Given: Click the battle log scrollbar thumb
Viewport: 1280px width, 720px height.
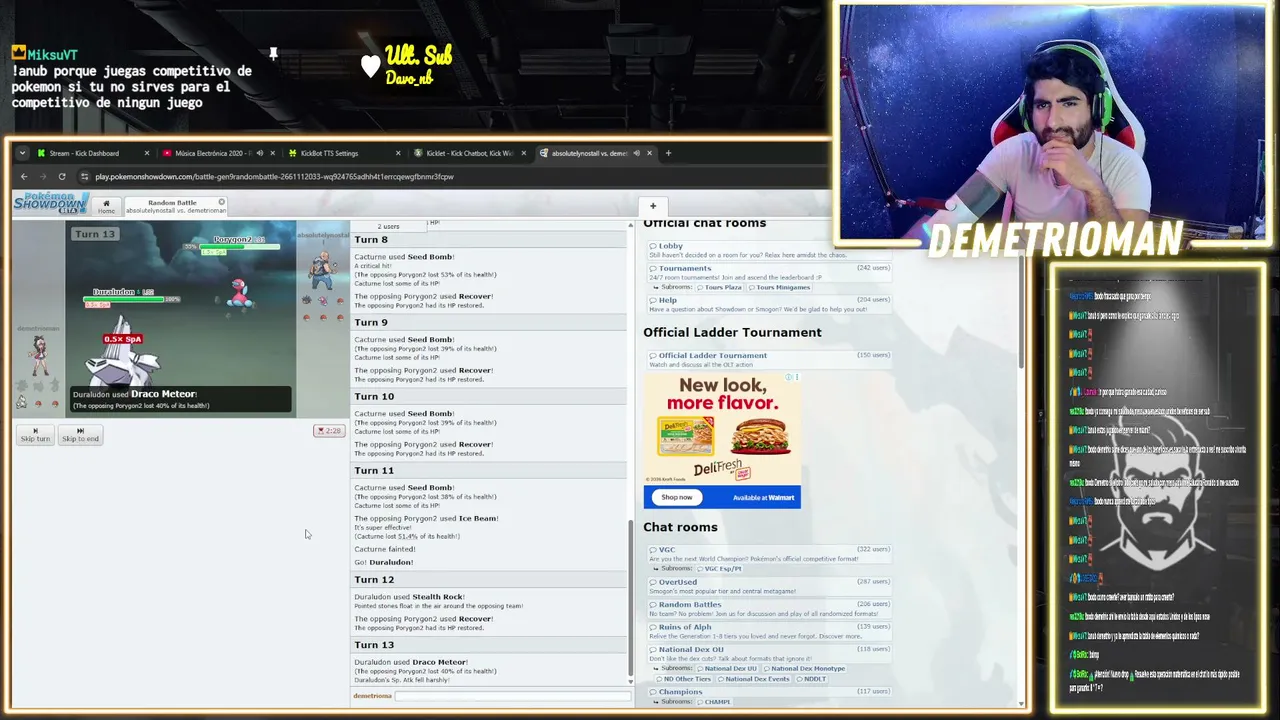Looking at the screenshot, I should pos(630,598).
